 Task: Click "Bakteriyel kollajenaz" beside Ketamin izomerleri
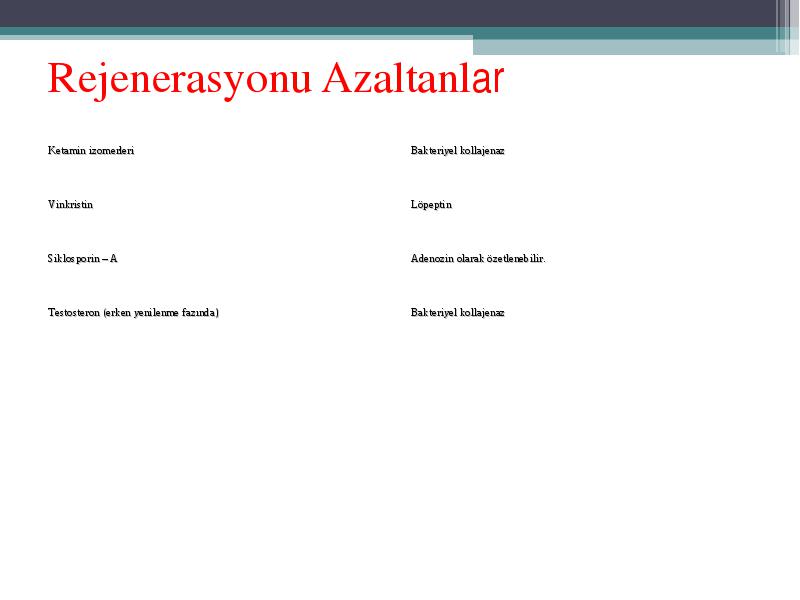458,151
